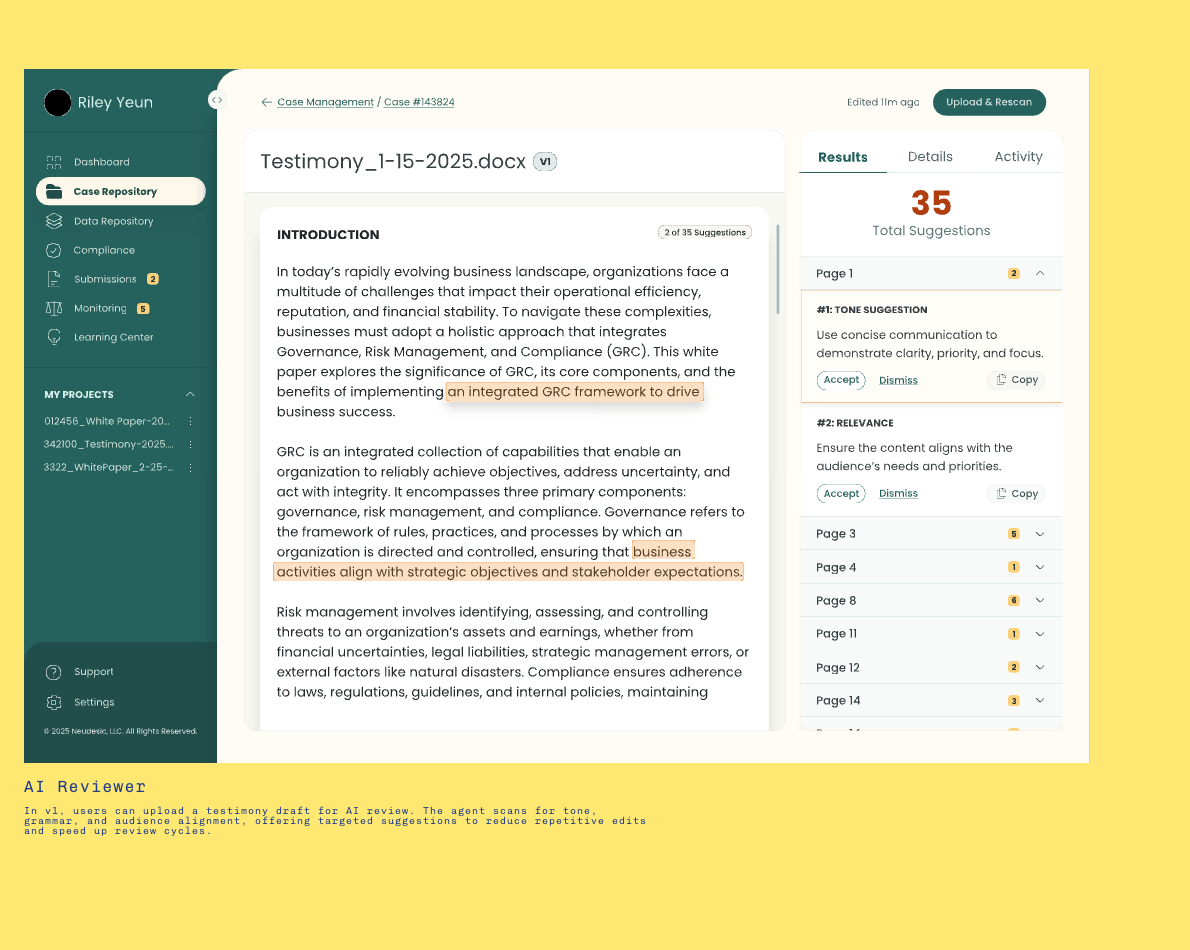Screen dimensions: 1190x950
Task: Expand the Page 11 suggestions
Action: pos(1040,634)
